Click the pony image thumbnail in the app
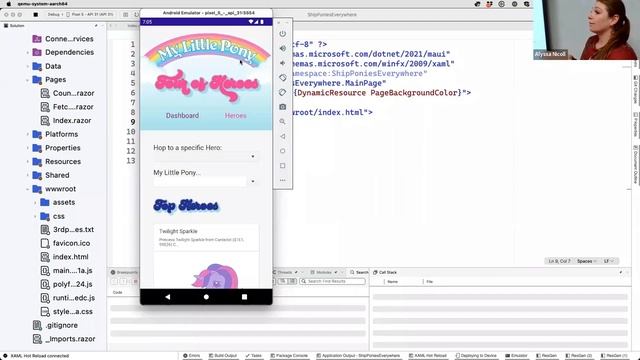Screen dimensions: 640x360 point(215,276)
